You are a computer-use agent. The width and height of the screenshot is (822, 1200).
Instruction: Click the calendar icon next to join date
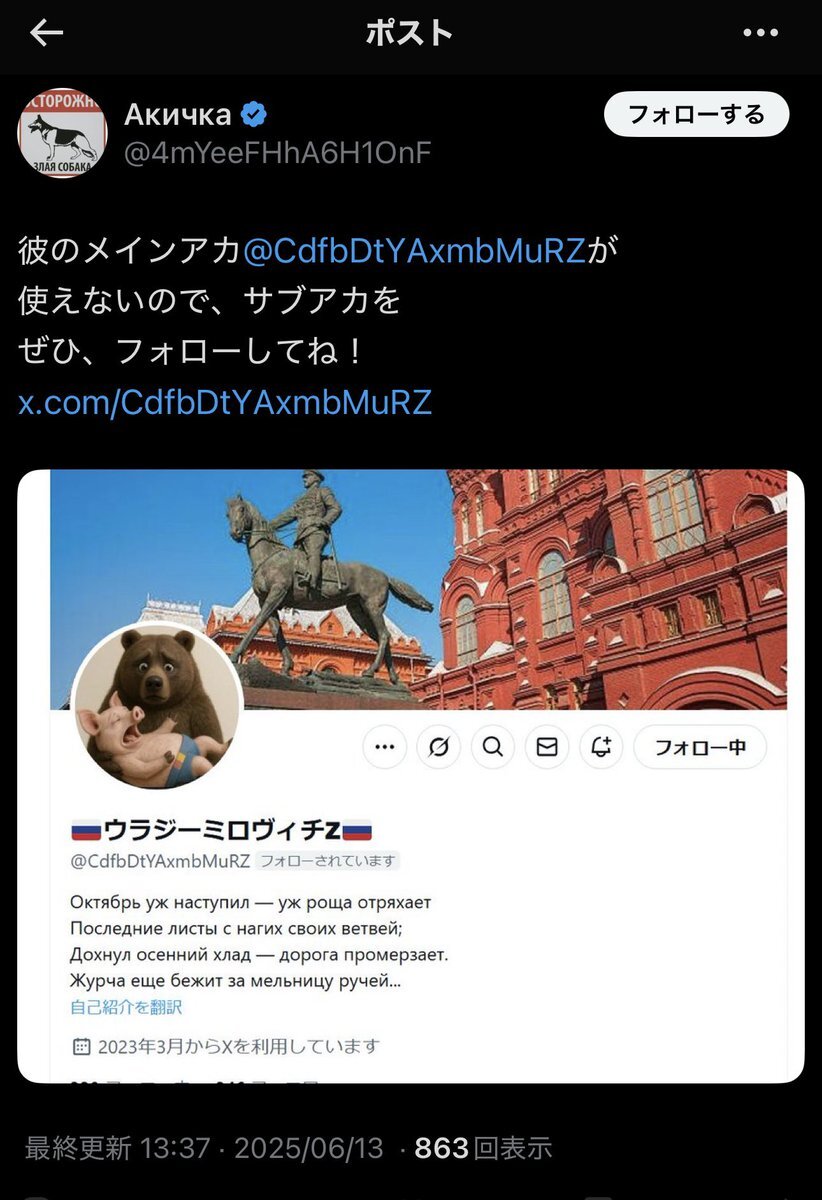tap(82, 1047)
